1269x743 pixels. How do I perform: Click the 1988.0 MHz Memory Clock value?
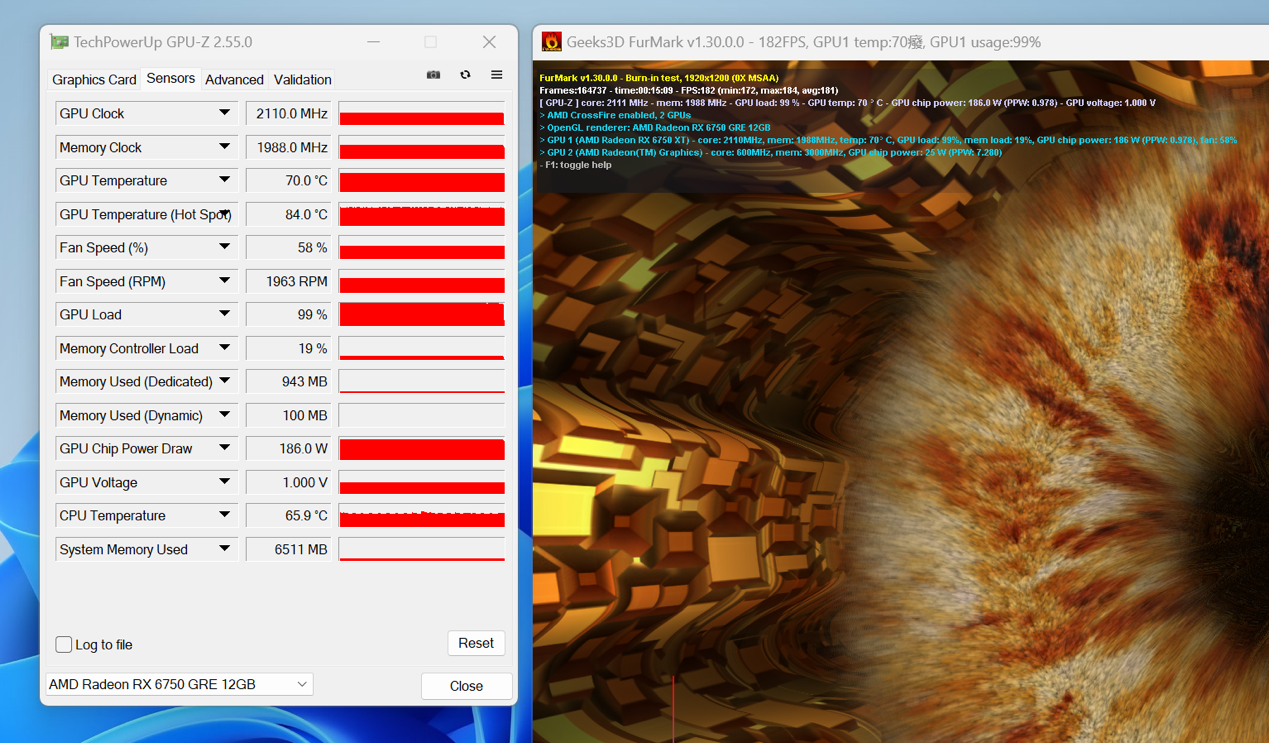(x=288, y=147)
